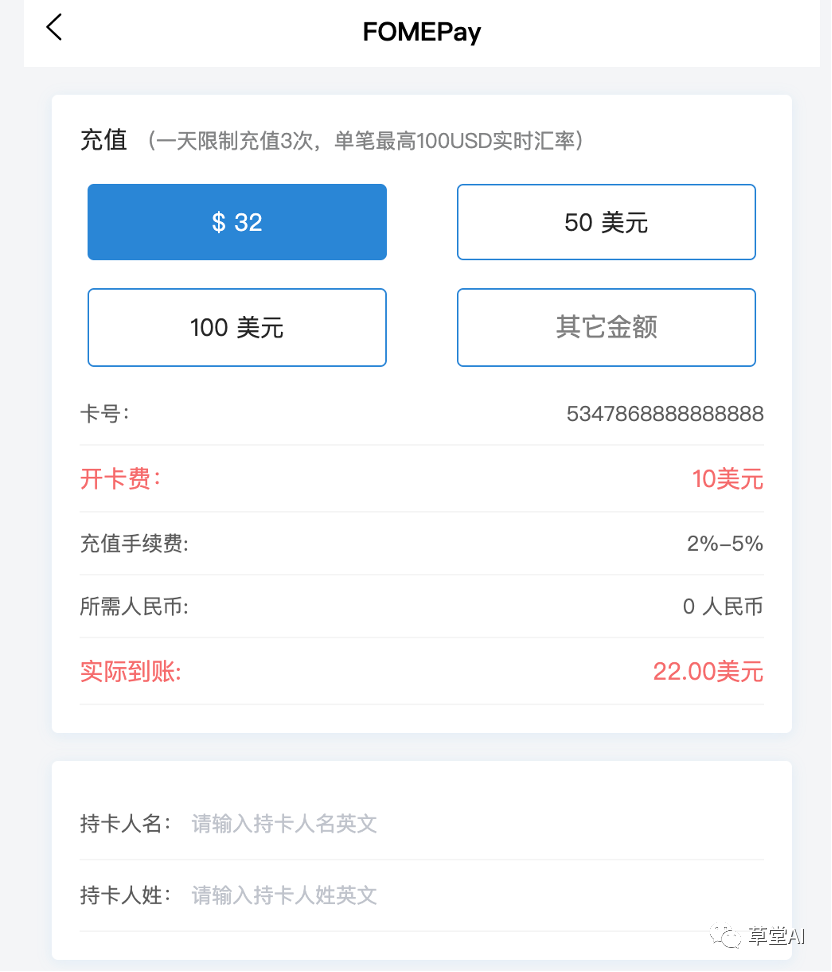Click the WeChat logo watermark icon
Image resolution: width=832 pixels, height=972 pixels.
click(728, 935)
